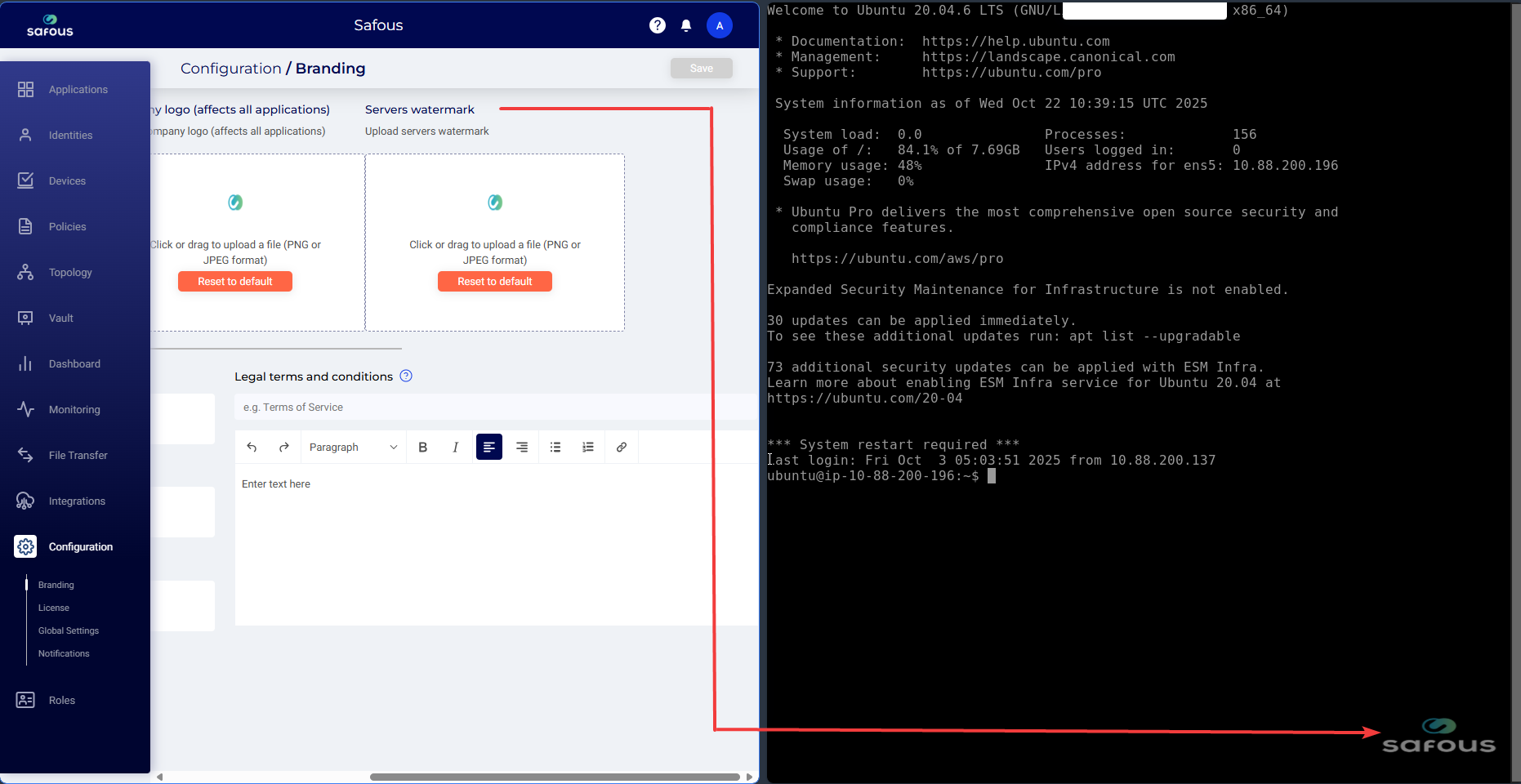Click the undo icon in the editor

252,448
